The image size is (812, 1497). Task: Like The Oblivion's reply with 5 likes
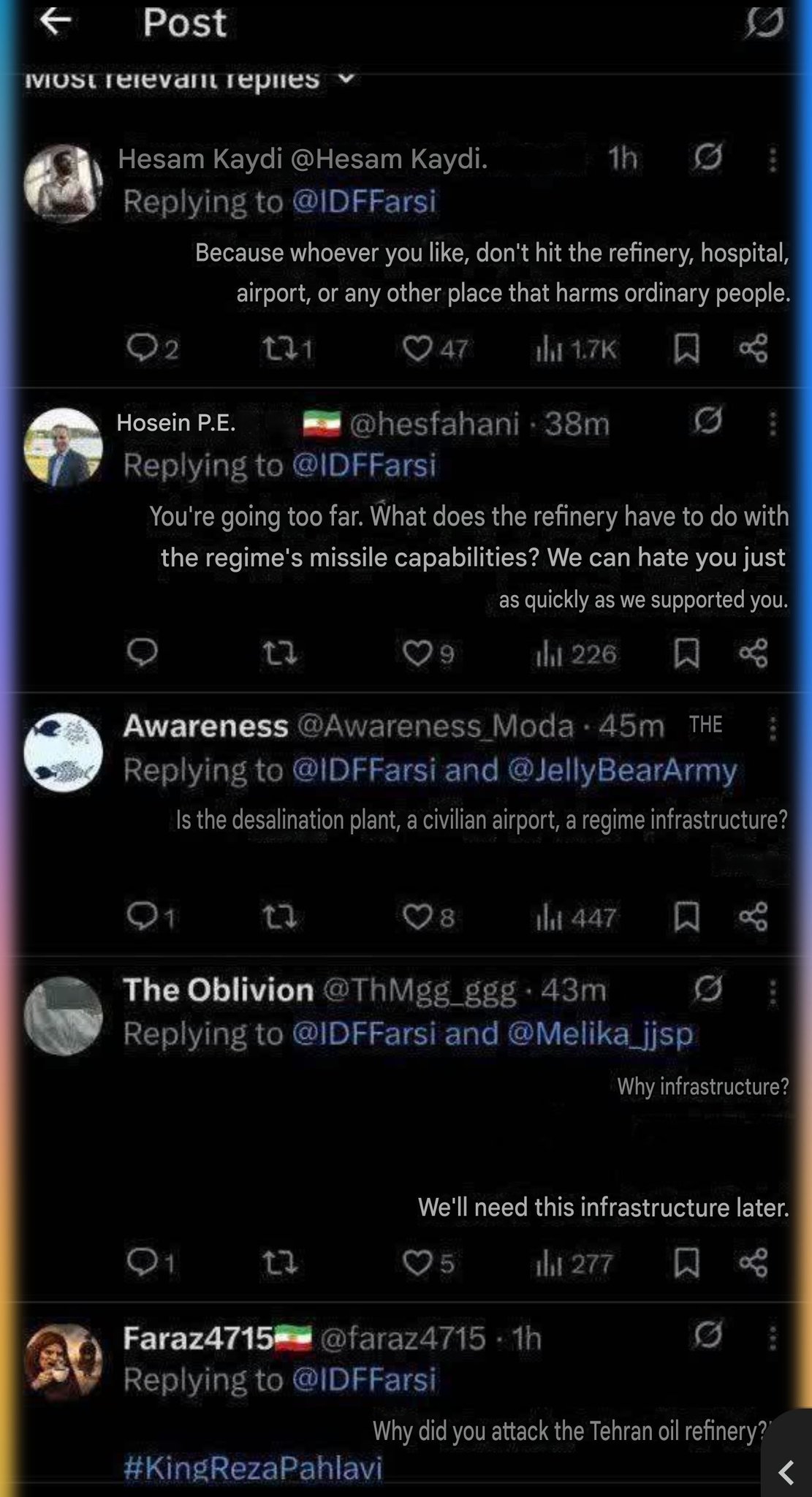point(428,1262)
